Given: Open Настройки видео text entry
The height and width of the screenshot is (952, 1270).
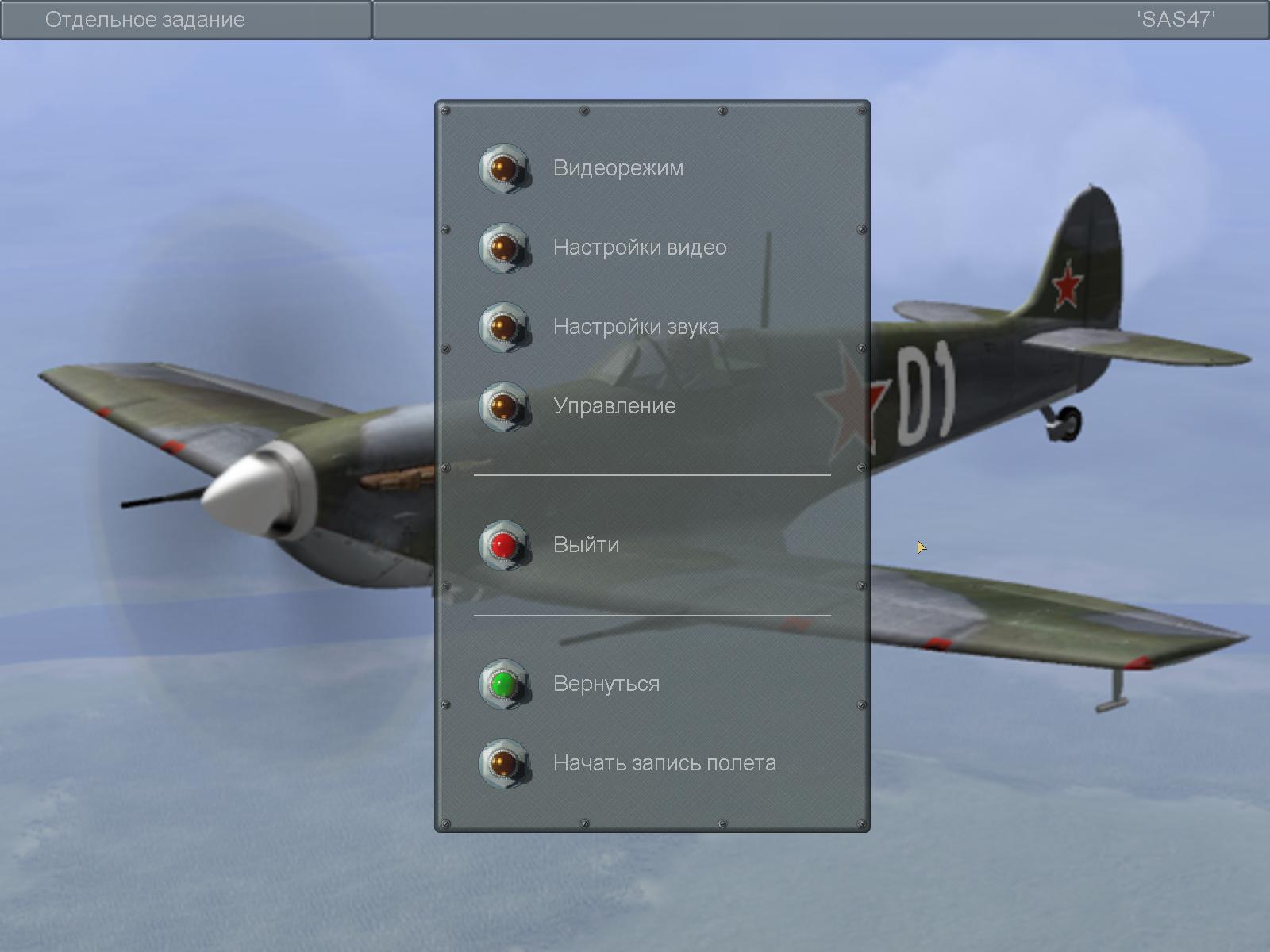Looking at the screenshot, I should tap(640, 248).
